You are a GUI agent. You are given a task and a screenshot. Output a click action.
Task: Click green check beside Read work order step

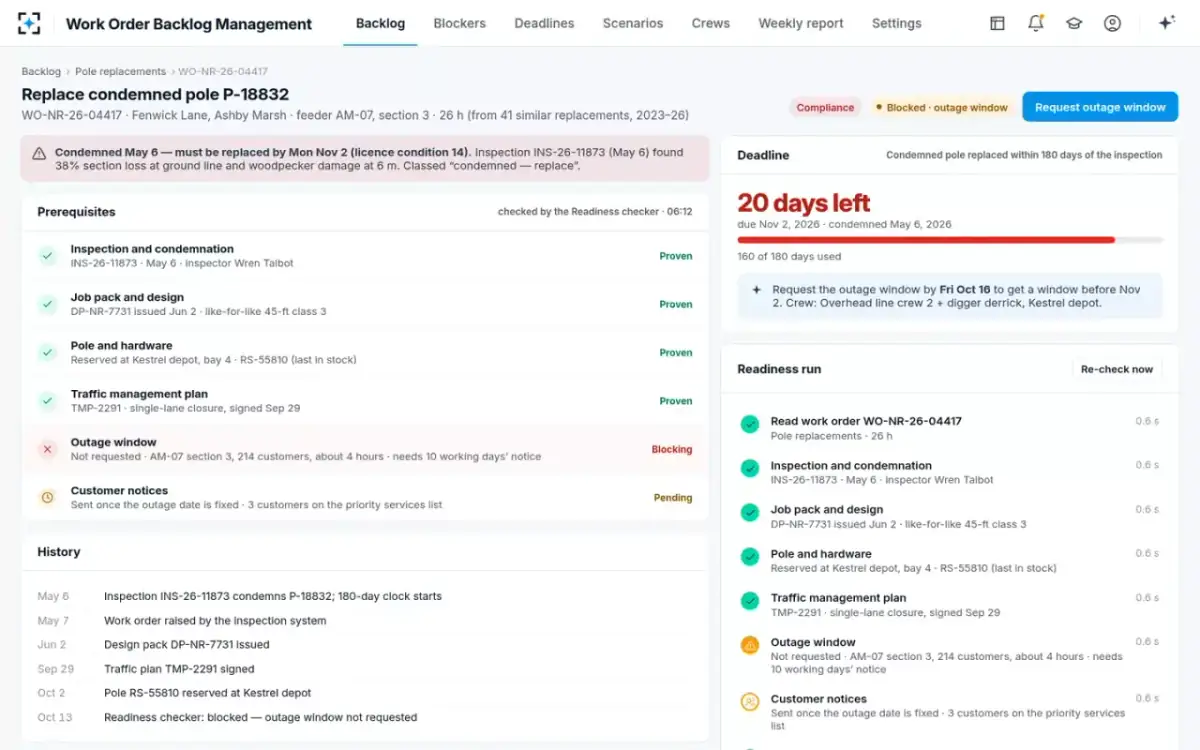[750, 424]
